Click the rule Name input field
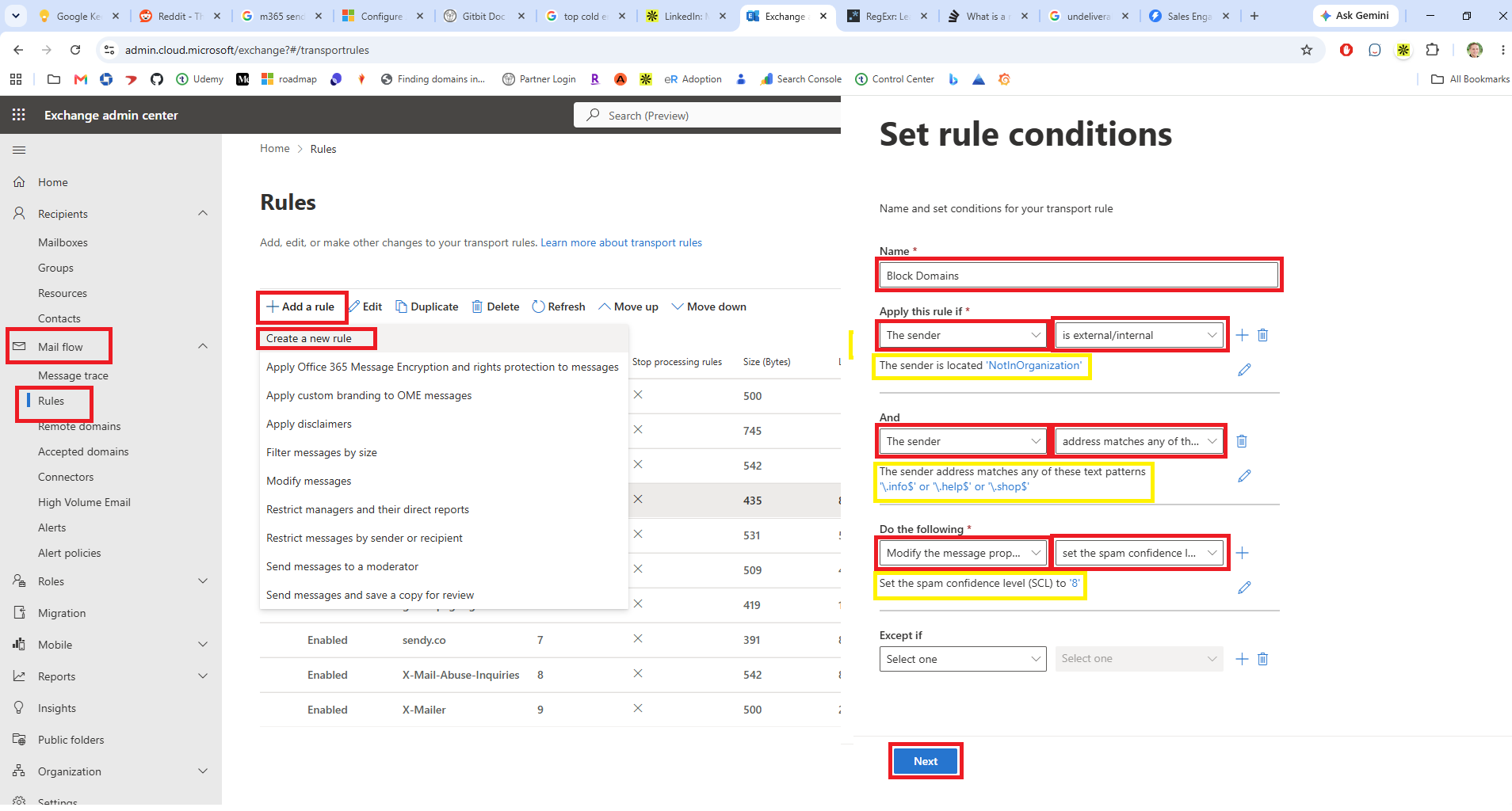The height and width of the screenshot is (811, 1512). tap(1079, 276)
